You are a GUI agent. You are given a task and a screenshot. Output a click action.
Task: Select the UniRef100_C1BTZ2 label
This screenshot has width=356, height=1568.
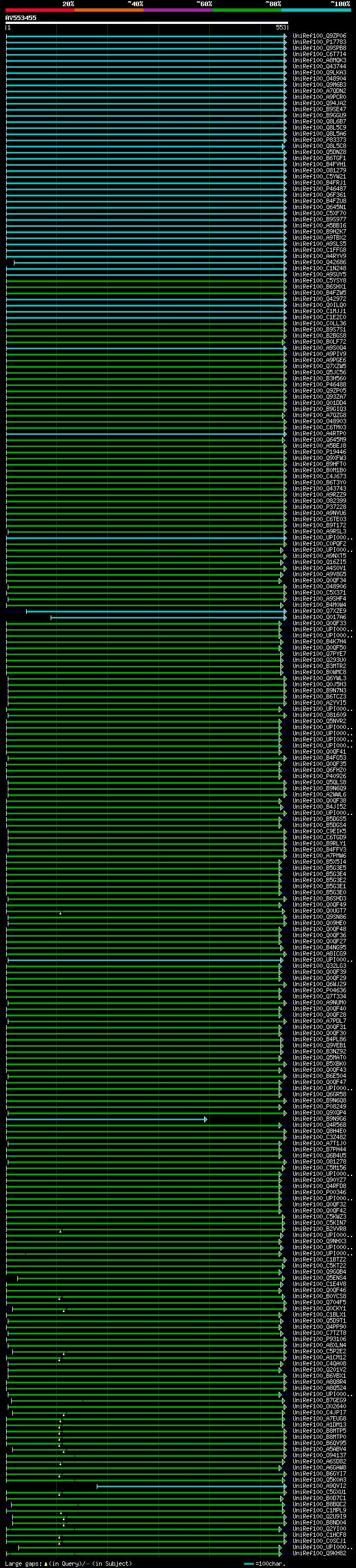click(319, 1259)
